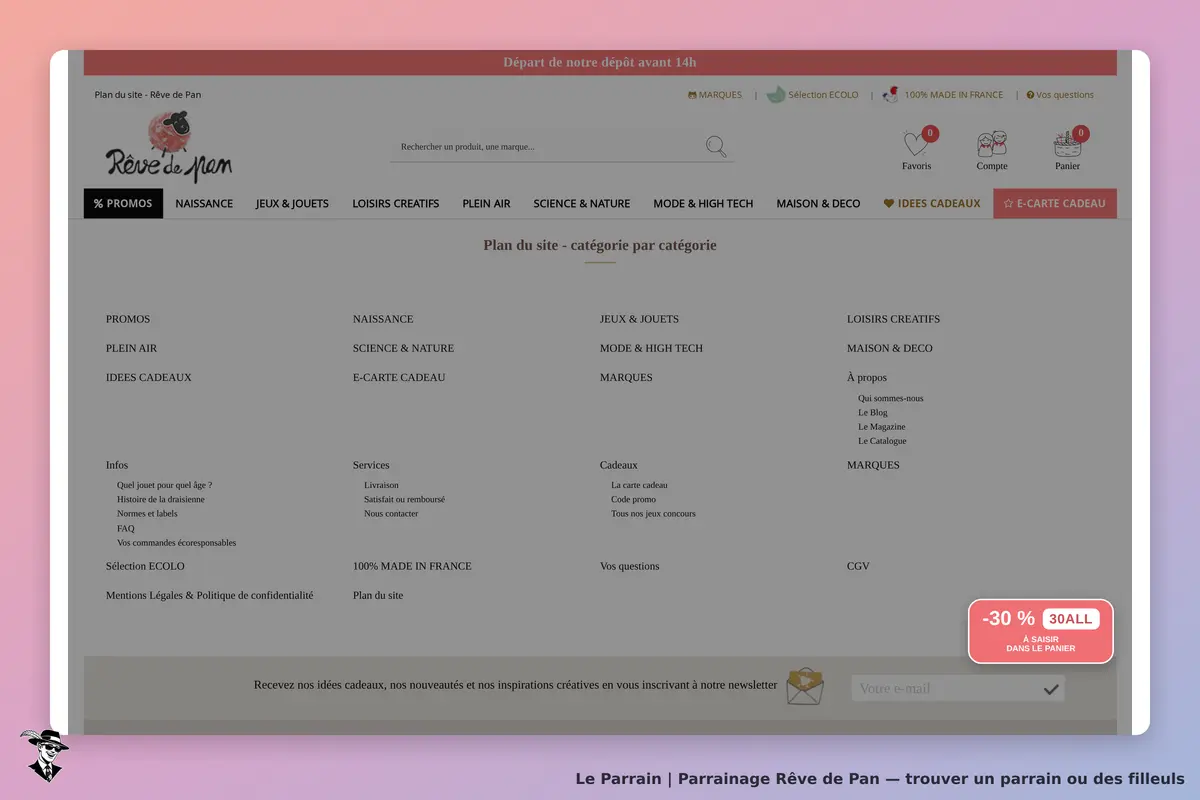This screenshot has width=1200, height=800.
Task: Open the Normes et labels link
Action: pyautogui.click(x=147, y=513)
